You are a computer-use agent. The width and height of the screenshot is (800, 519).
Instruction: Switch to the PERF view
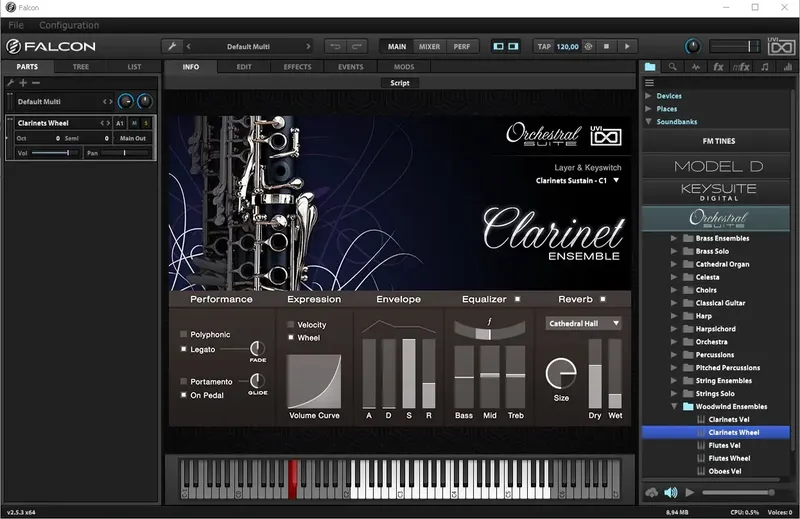click(x=462, y=46)
